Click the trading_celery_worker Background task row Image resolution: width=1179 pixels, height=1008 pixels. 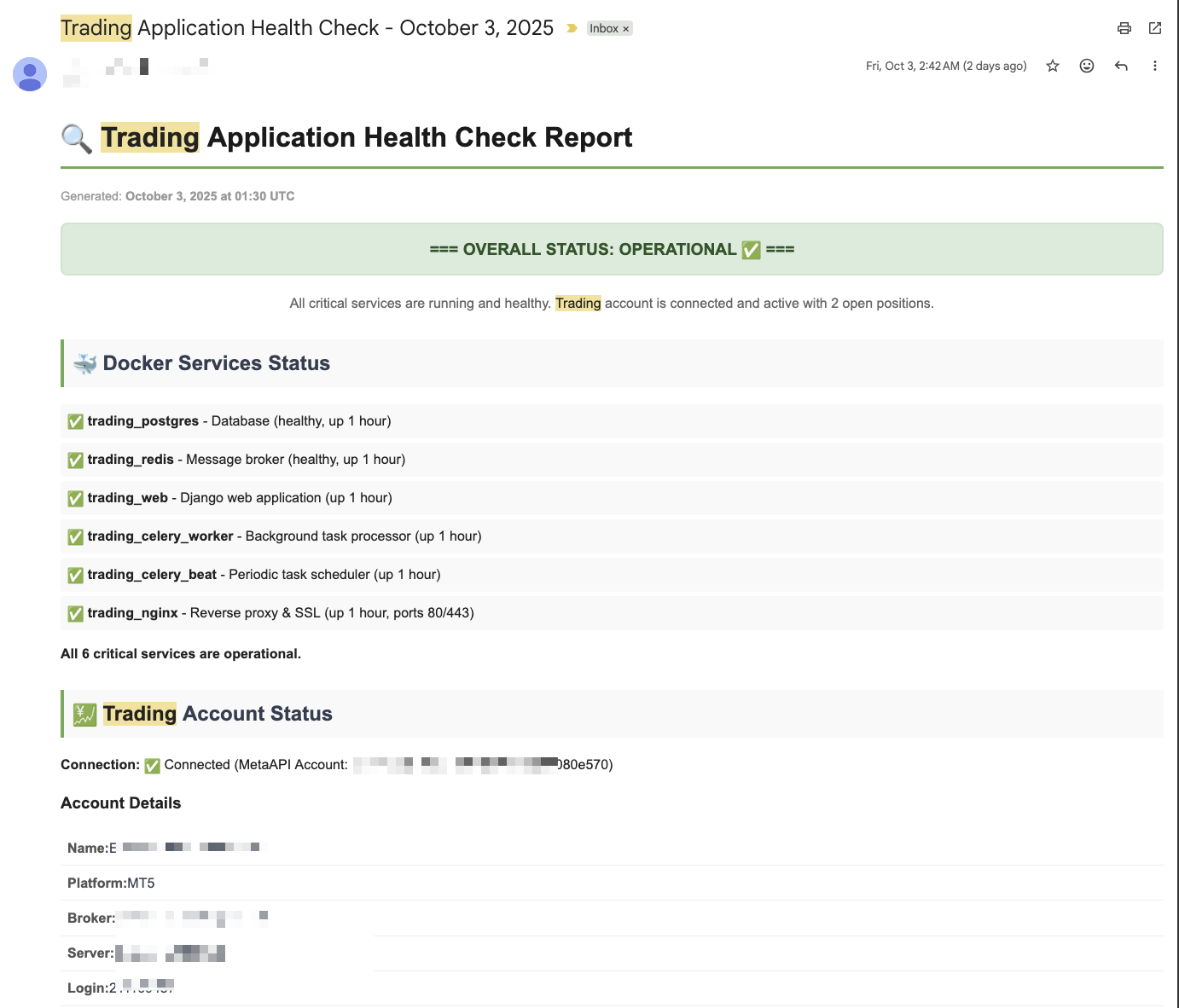(x=612, y=536)
